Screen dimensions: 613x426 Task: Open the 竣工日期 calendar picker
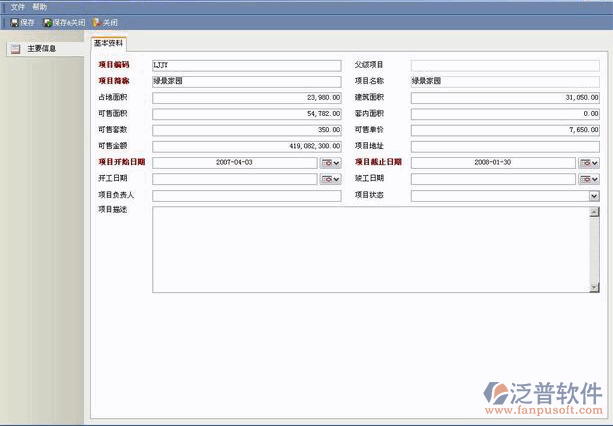pyautogui.click(x=589, y=179)
